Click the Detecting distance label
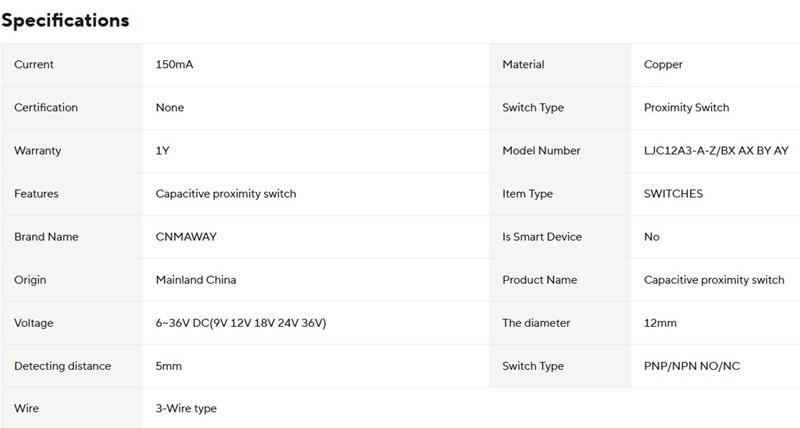 62,366
